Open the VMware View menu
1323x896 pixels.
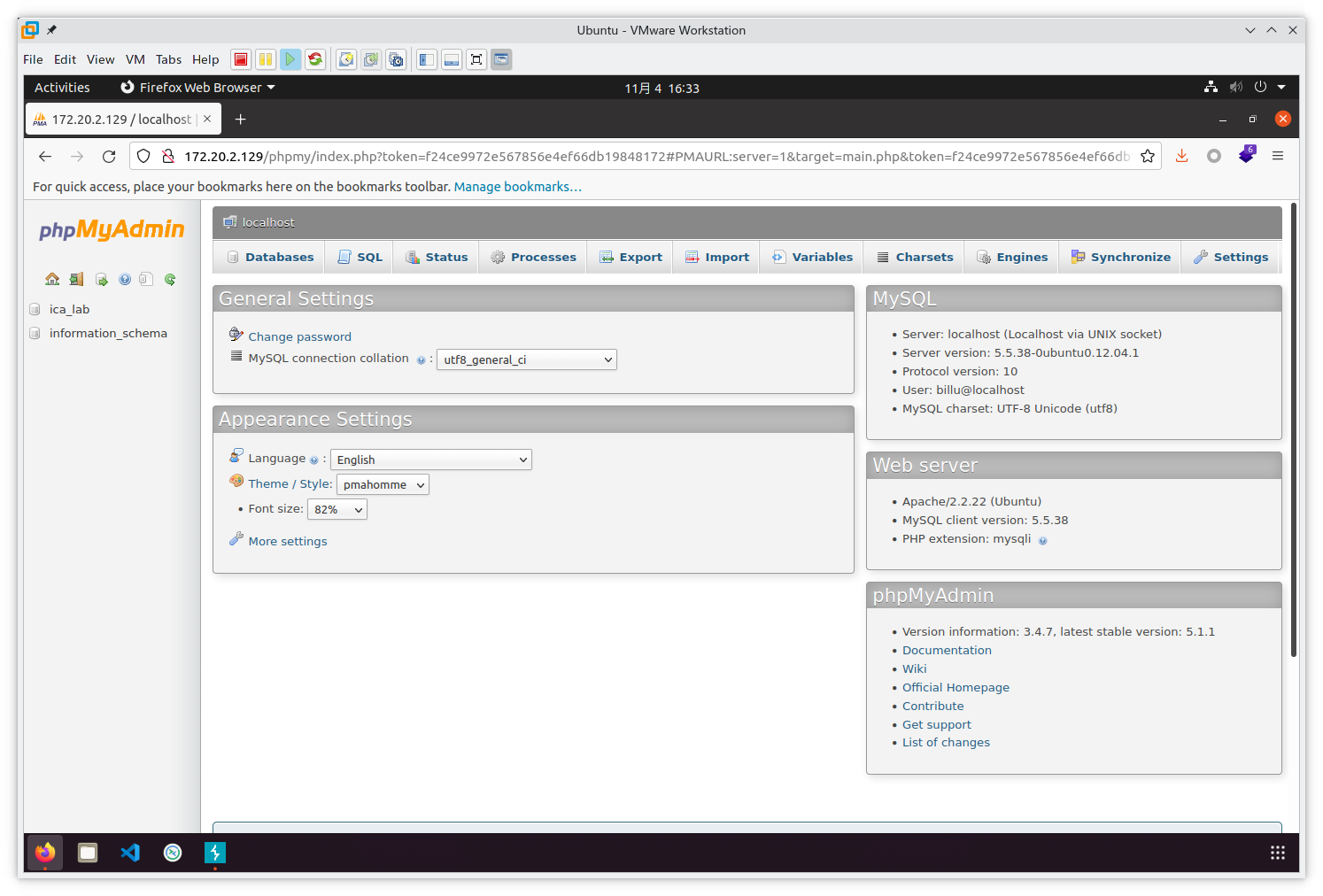(x=100, y=59)
